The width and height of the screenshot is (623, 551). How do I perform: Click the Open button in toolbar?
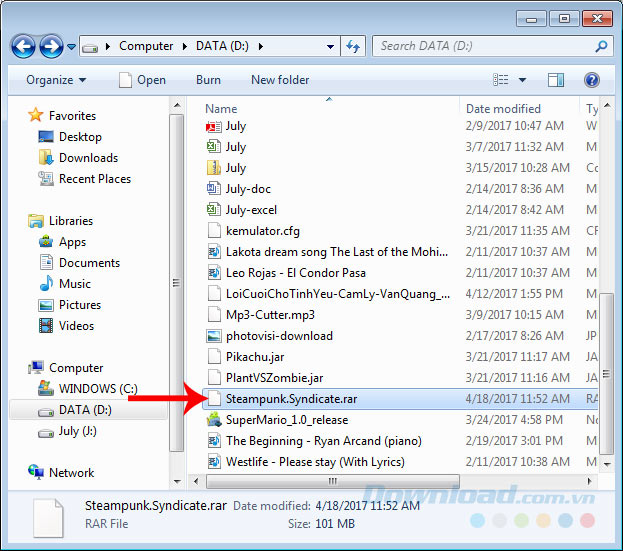point(141,80)
